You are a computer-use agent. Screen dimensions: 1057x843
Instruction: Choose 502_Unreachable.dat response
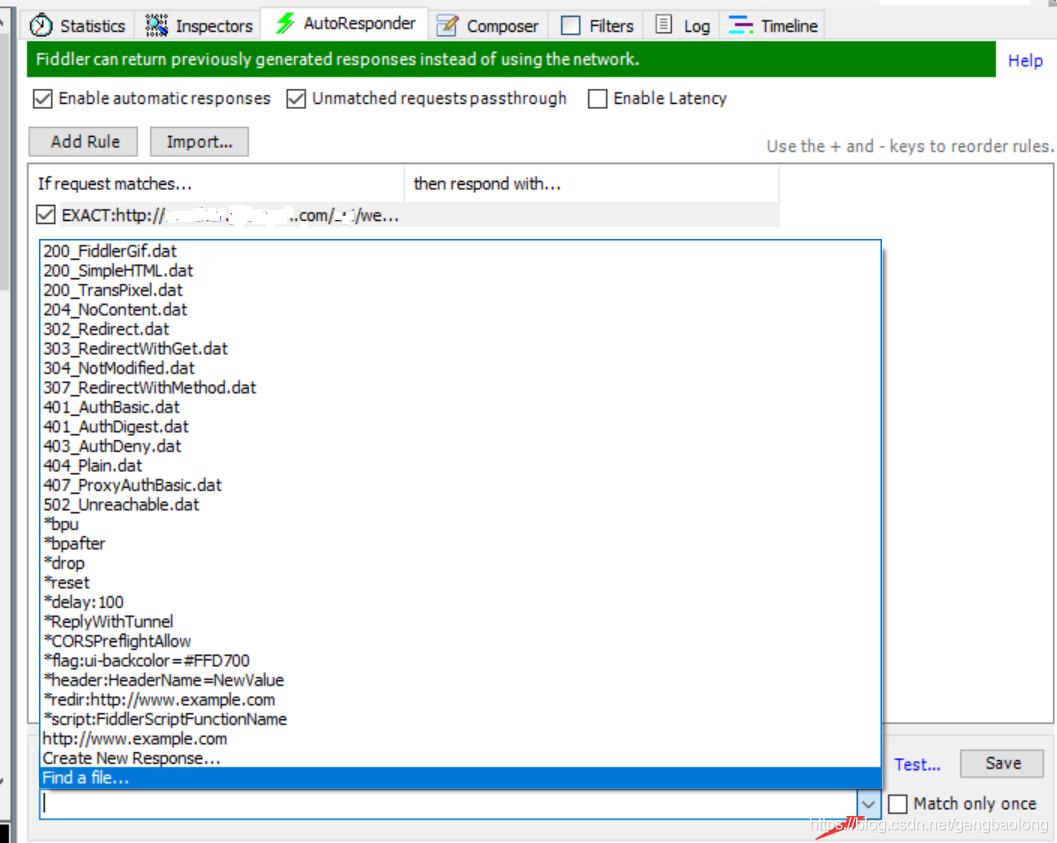460,505
